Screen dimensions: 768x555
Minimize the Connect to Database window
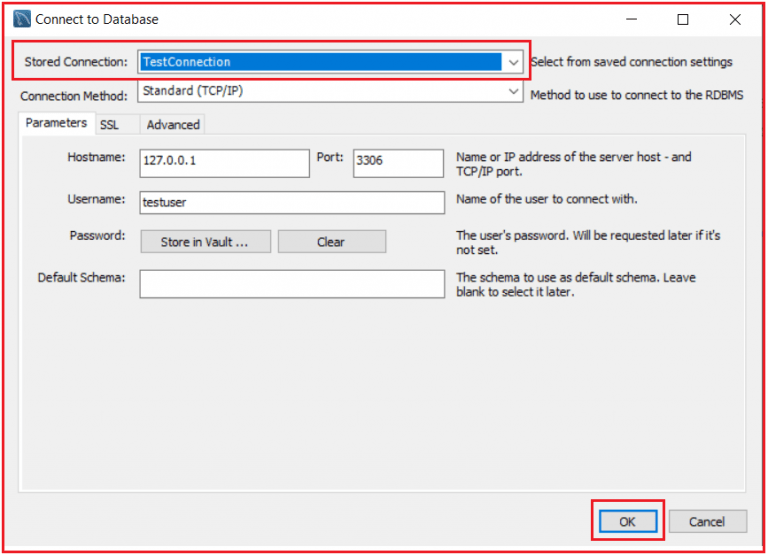631,20
